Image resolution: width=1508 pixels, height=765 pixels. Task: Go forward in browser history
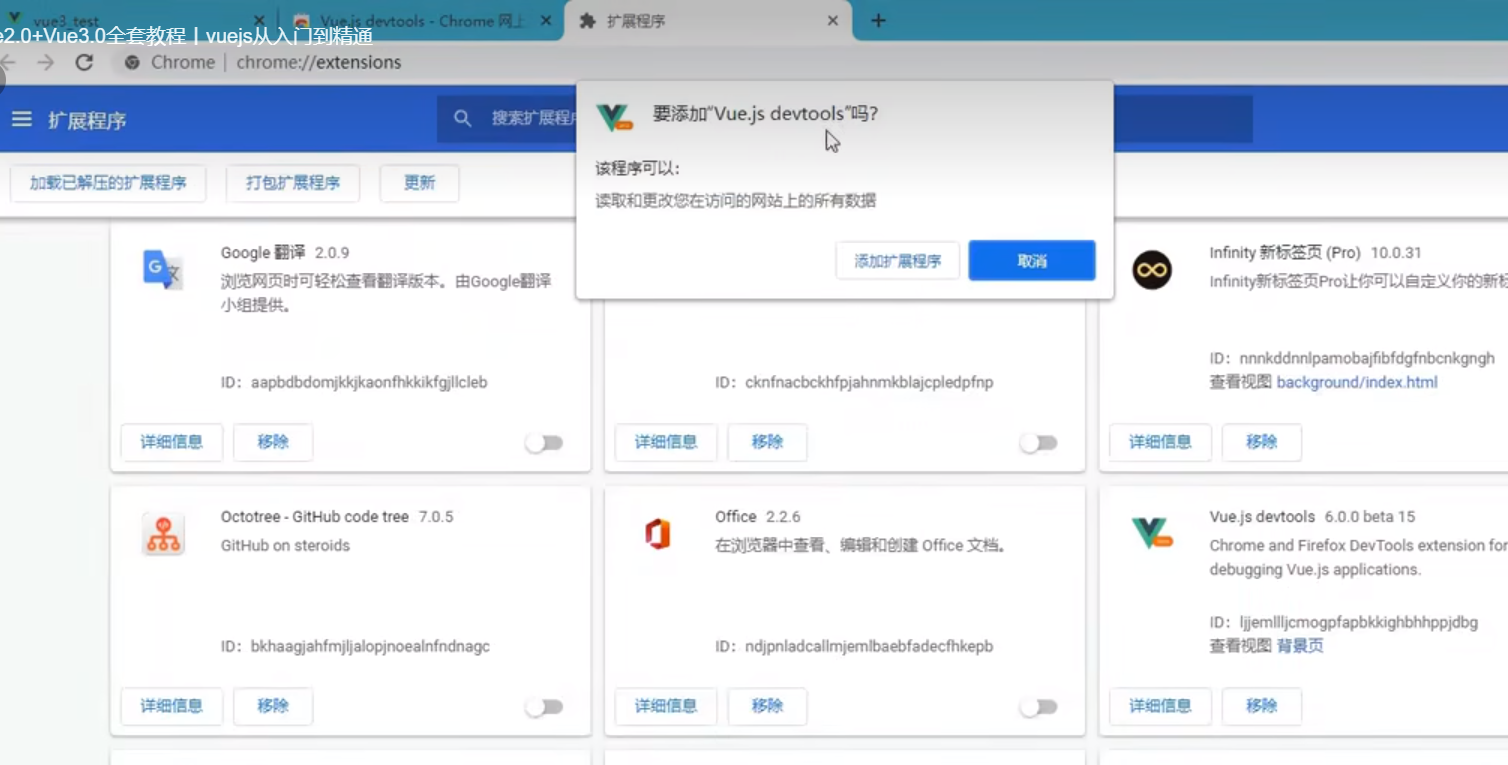pyautogui.click(x=46, y=62)
